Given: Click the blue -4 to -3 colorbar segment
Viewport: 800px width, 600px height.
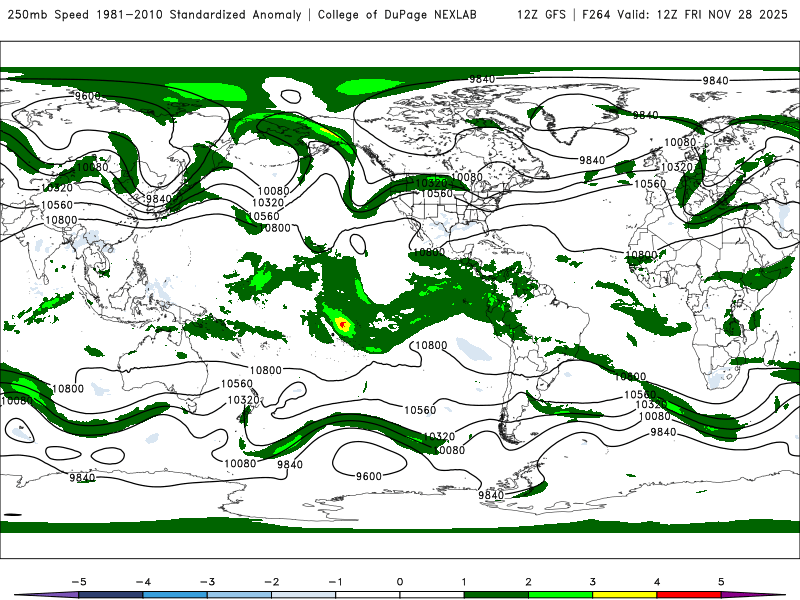Looking at the screenshot, I should point(175,595).
